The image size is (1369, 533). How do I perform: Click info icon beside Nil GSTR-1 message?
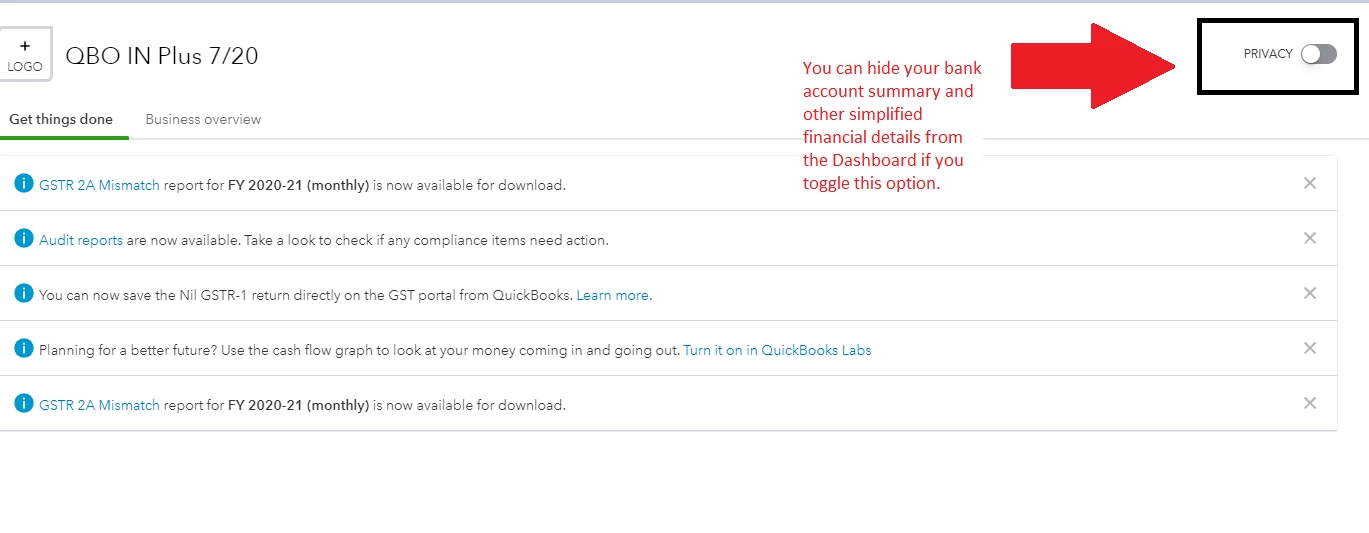point(24,294)
